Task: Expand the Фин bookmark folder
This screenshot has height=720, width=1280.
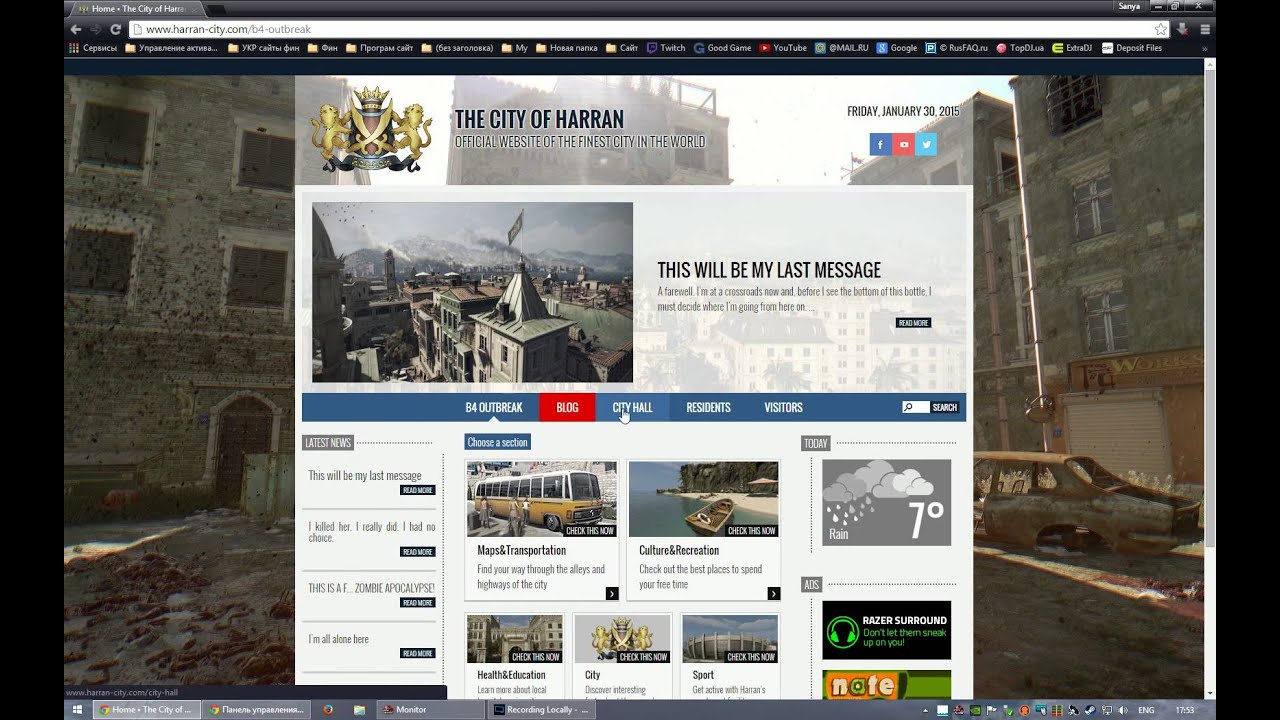Action: [323, 48]
